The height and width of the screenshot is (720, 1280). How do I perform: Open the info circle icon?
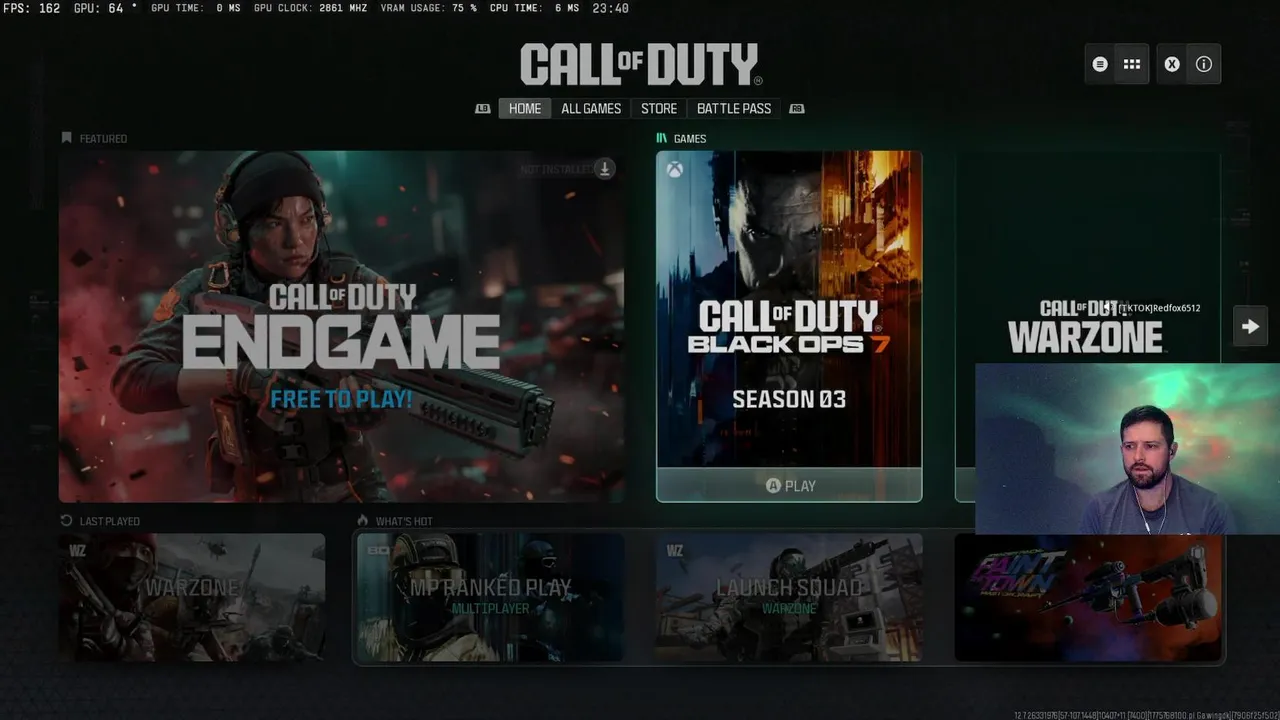tap(1204, 64)
